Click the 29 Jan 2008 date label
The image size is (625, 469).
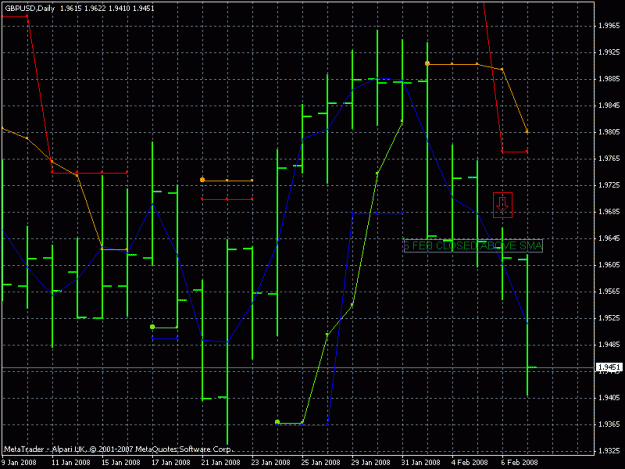pos(370,462)
